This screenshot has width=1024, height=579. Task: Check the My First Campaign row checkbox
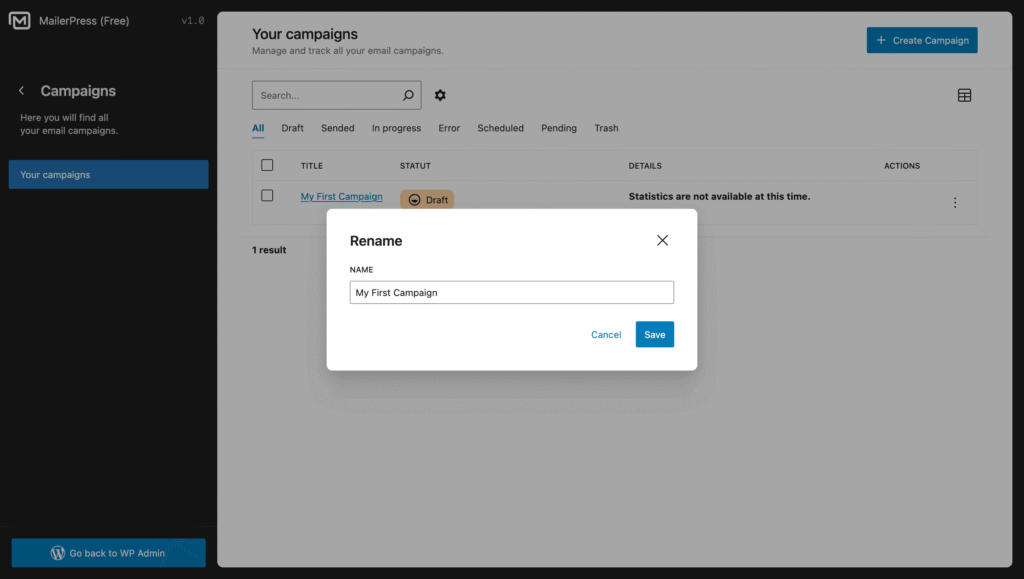tap(267, 196)
